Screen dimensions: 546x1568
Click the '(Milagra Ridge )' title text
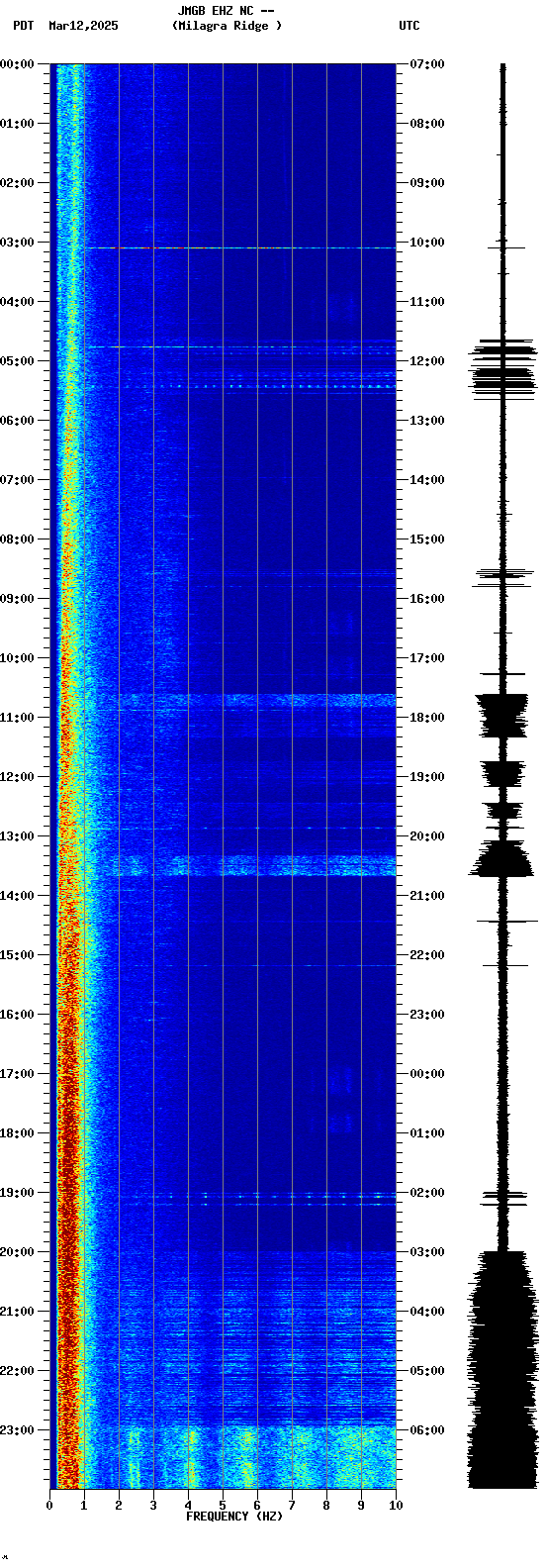tap(227, 26)
